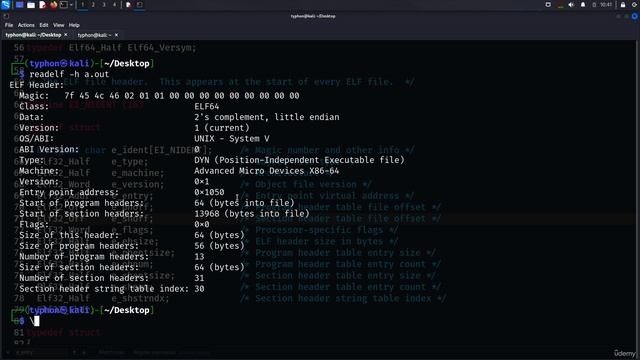Switch to workspace 4
Image resolution: width=640 pixels, height=360 pixels.
[114, 4]
